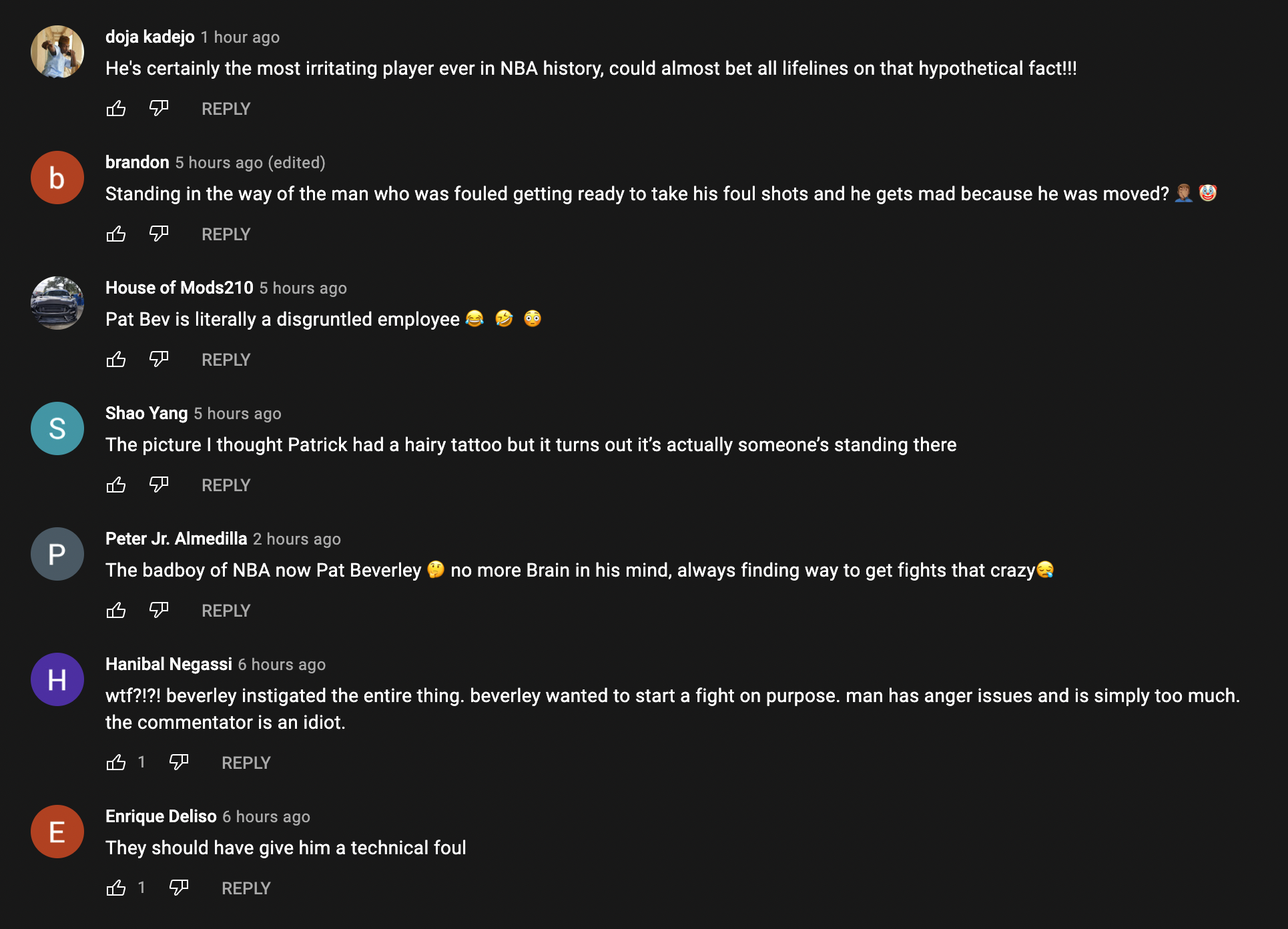The width and height of the screenshot is (1288, 929).
Task: Reply to brandon's comment
Action: point(226,234)
